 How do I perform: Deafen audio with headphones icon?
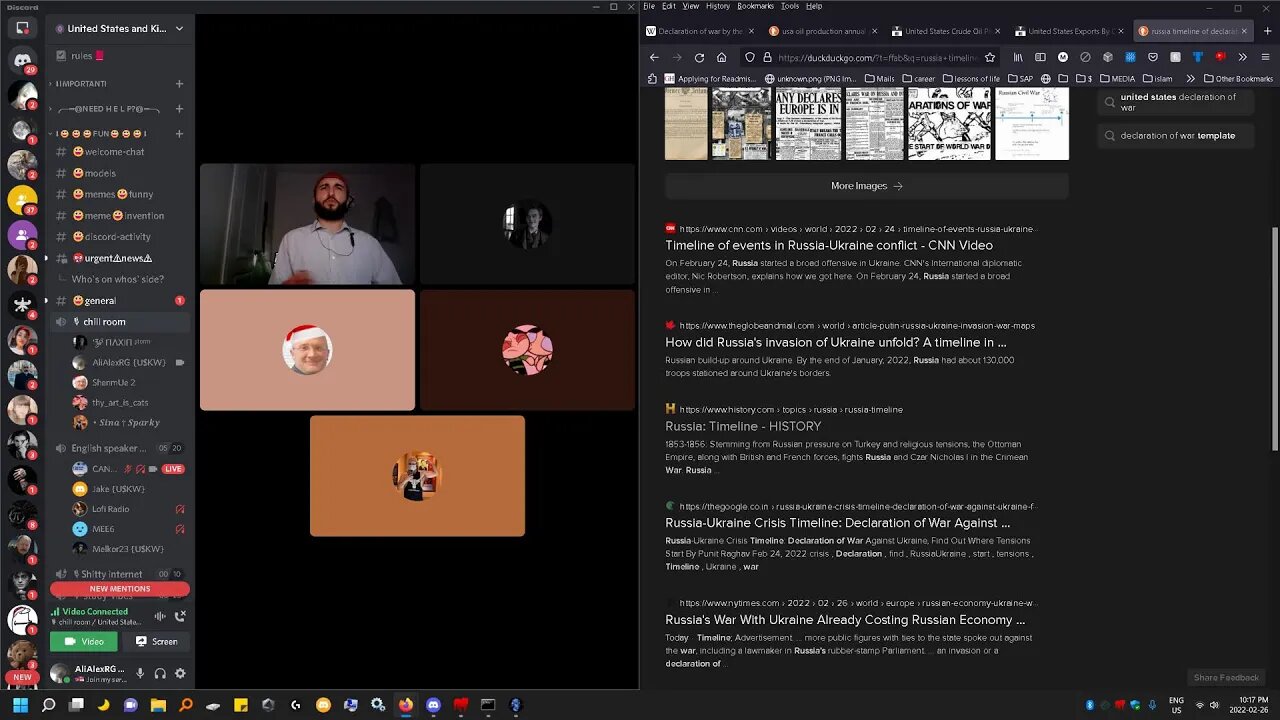(x=160, y=673)
